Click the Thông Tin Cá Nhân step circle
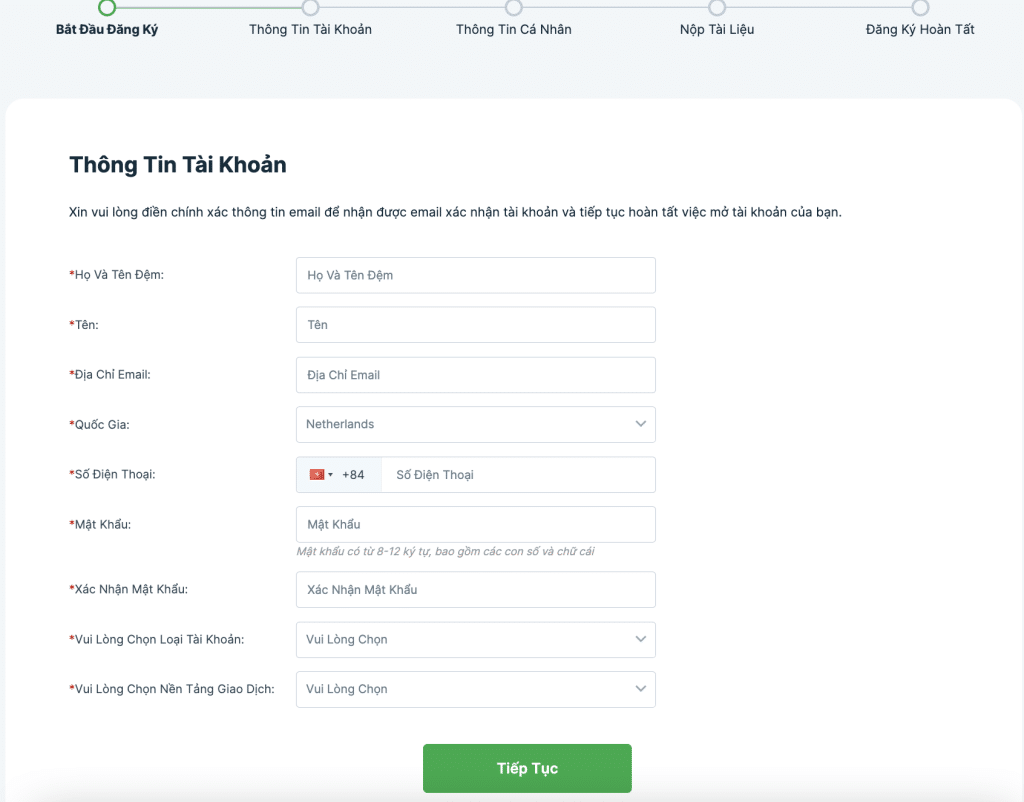The image size is (1024, 802). [514, 8]
